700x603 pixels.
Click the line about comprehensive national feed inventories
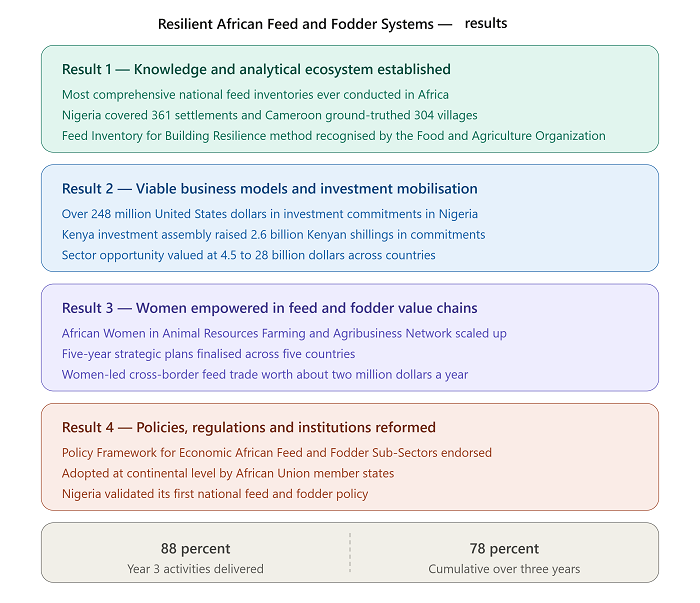click(255, 95)
